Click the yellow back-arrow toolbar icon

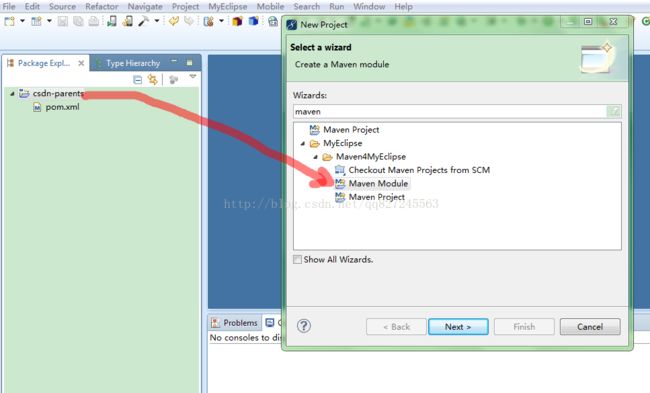tap(174, 21)
